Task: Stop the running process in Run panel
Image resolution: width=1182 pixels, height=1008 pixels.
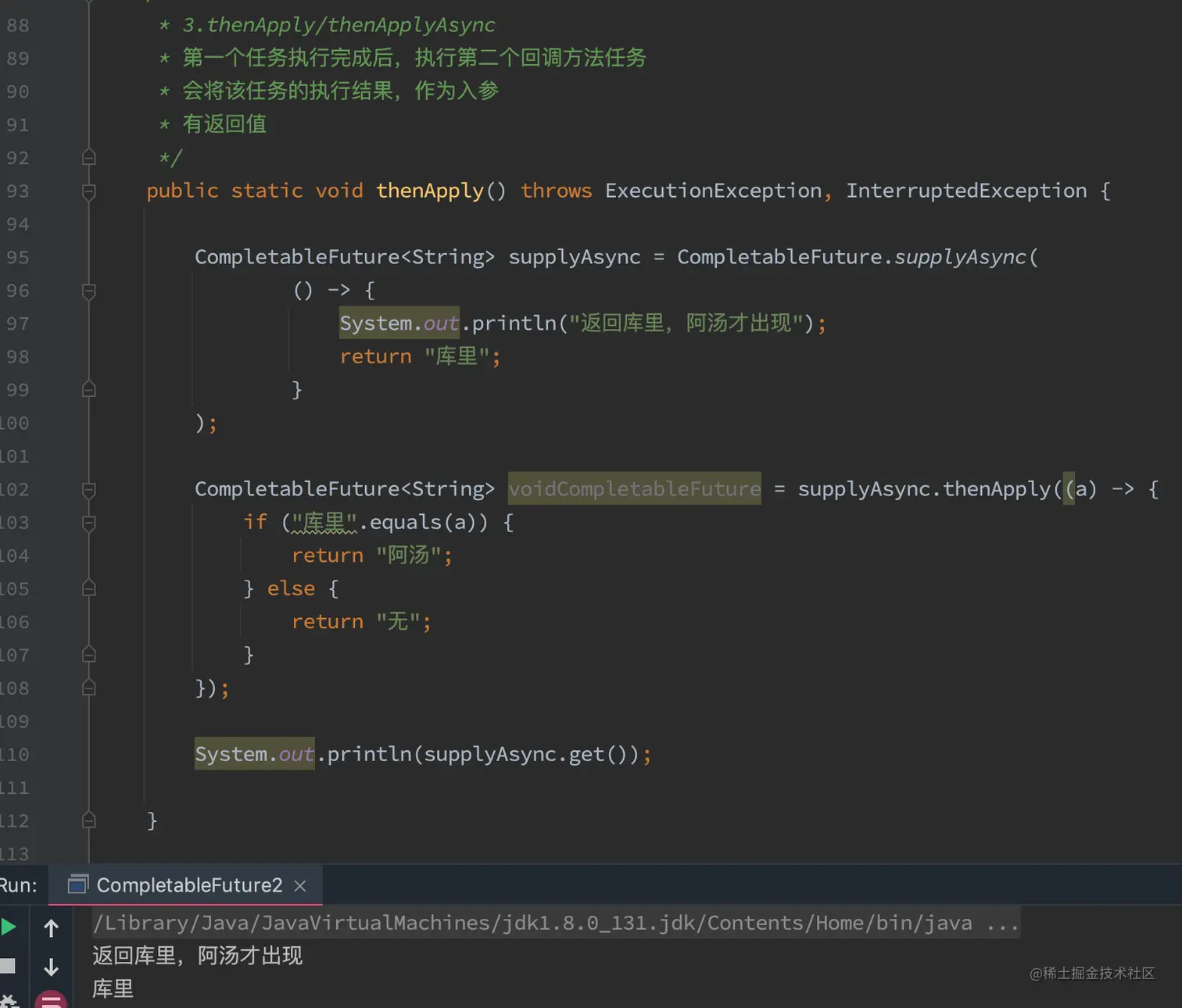Action: point(7,966)
